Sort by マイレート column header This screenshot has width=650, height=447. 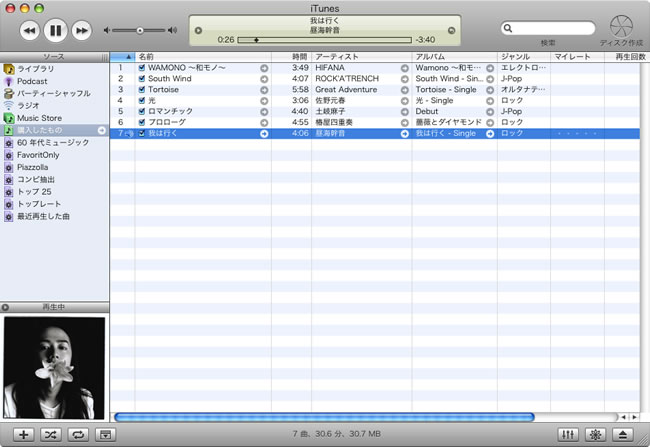tap(577, 57)
